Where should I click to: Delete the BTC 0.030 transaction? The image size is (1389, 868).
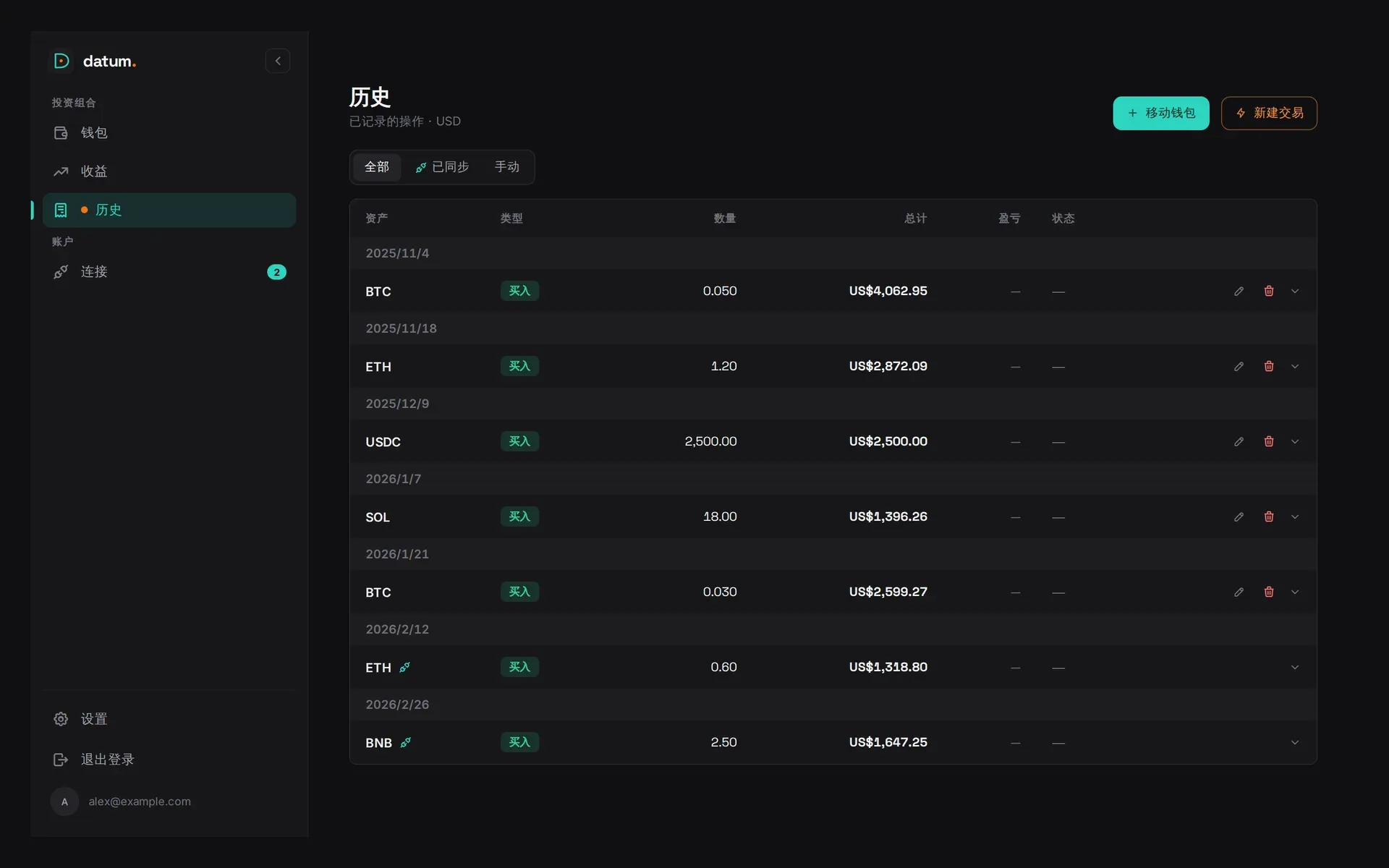pyautogui.click(x=1269, y=592)
